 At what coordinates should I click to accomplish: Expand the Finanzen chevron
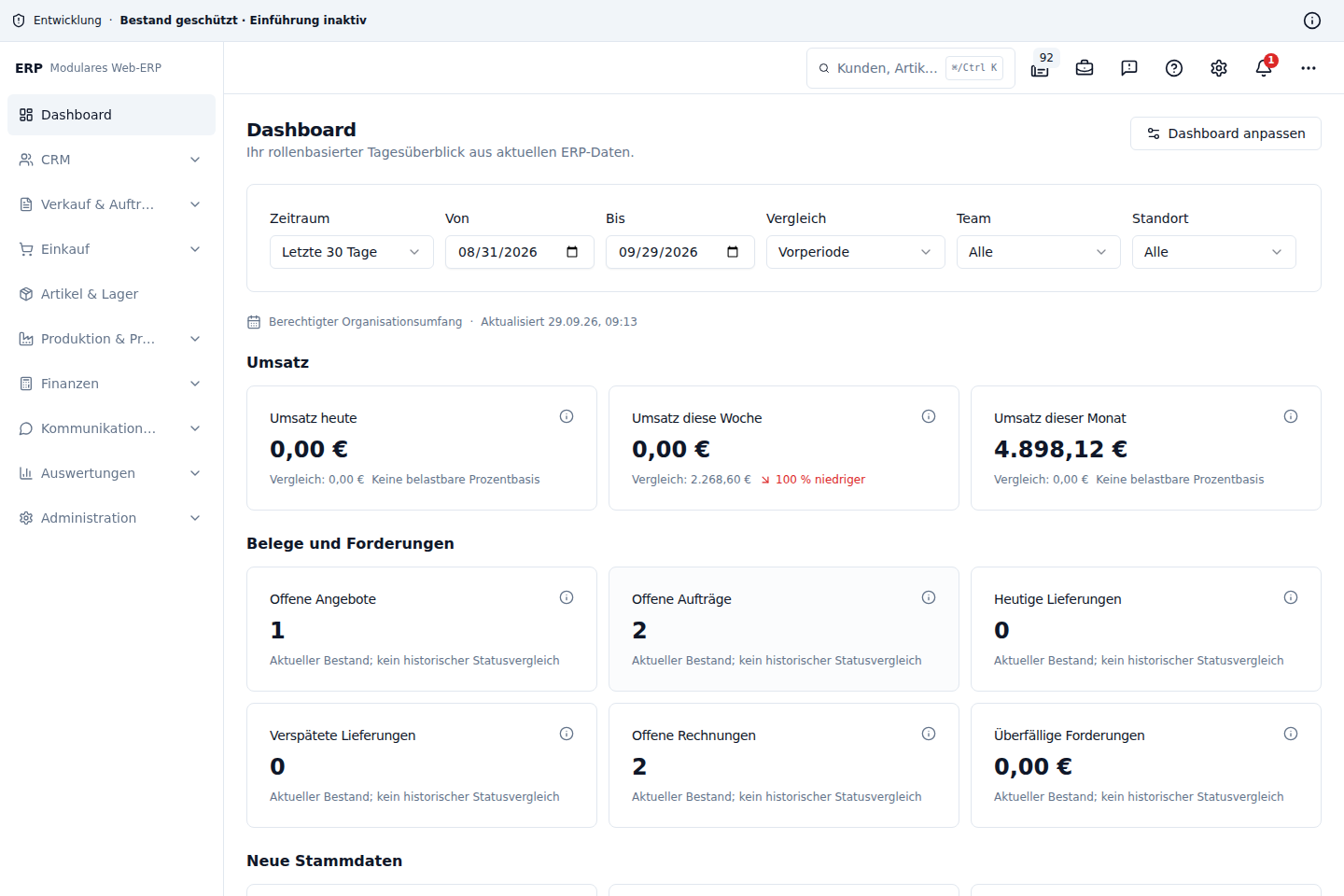195,384
